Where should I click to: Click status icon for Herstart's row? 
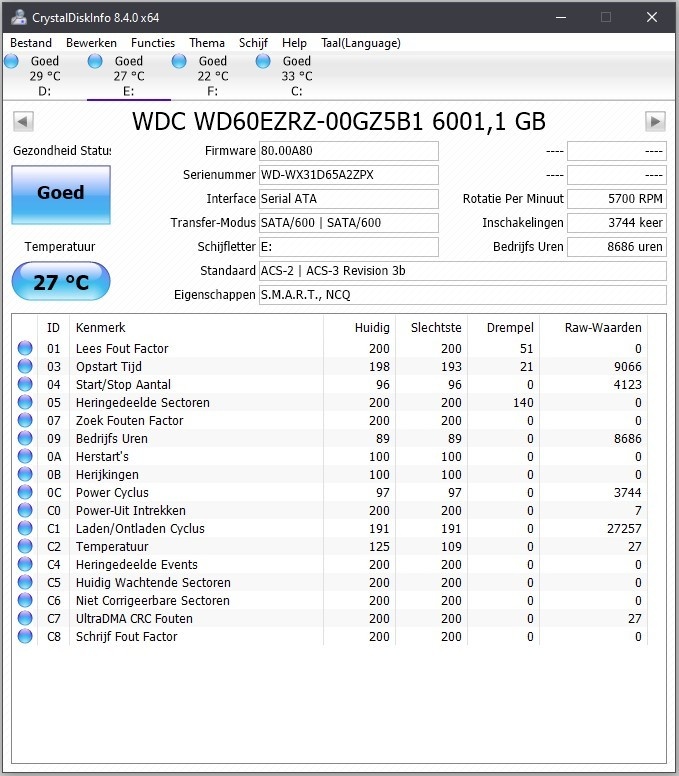[x=25, y=456]
